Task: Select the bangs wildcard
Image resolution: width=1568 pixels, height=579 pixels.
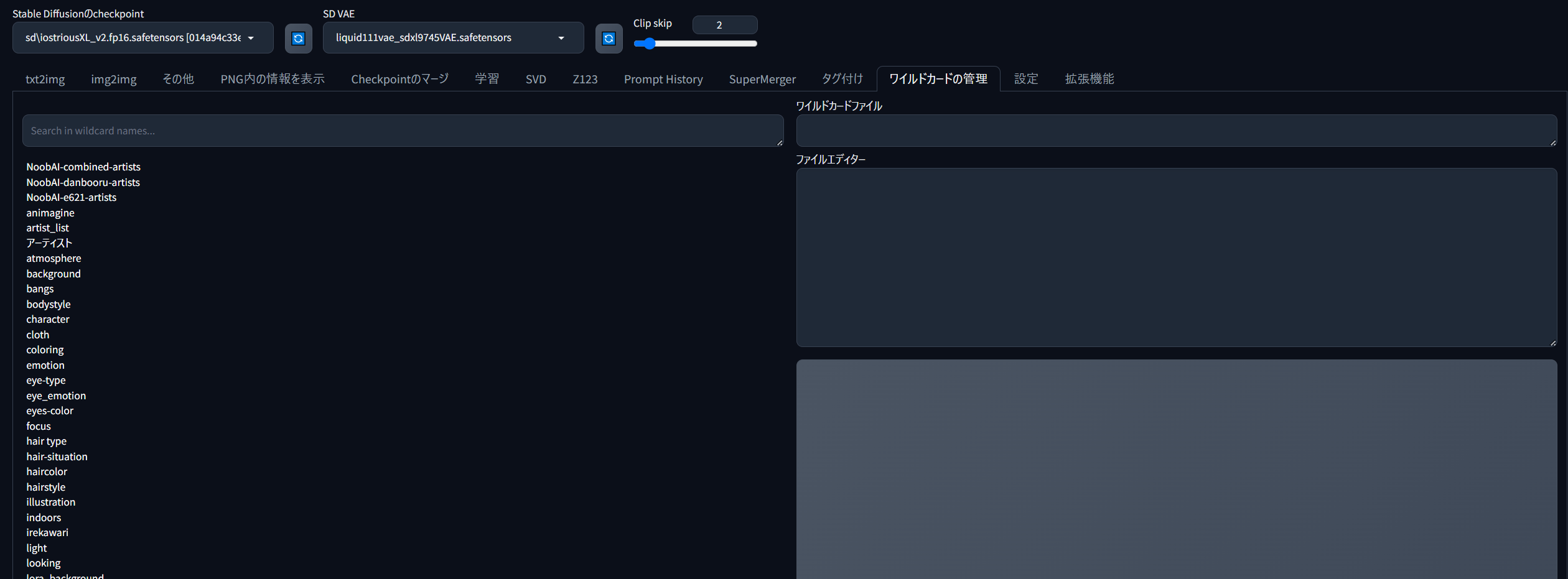Action: 40,289
